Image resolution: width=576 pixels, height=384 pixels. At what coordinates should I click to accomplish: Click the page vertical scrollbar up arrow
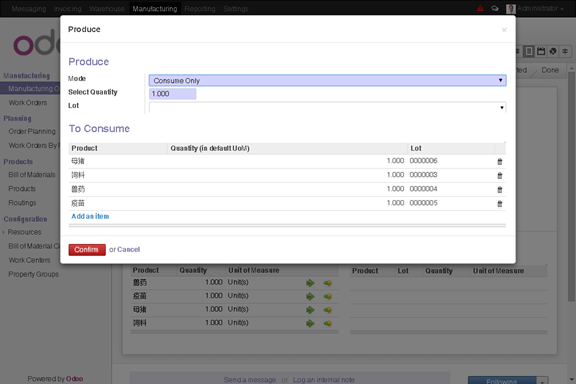point(571,69)
